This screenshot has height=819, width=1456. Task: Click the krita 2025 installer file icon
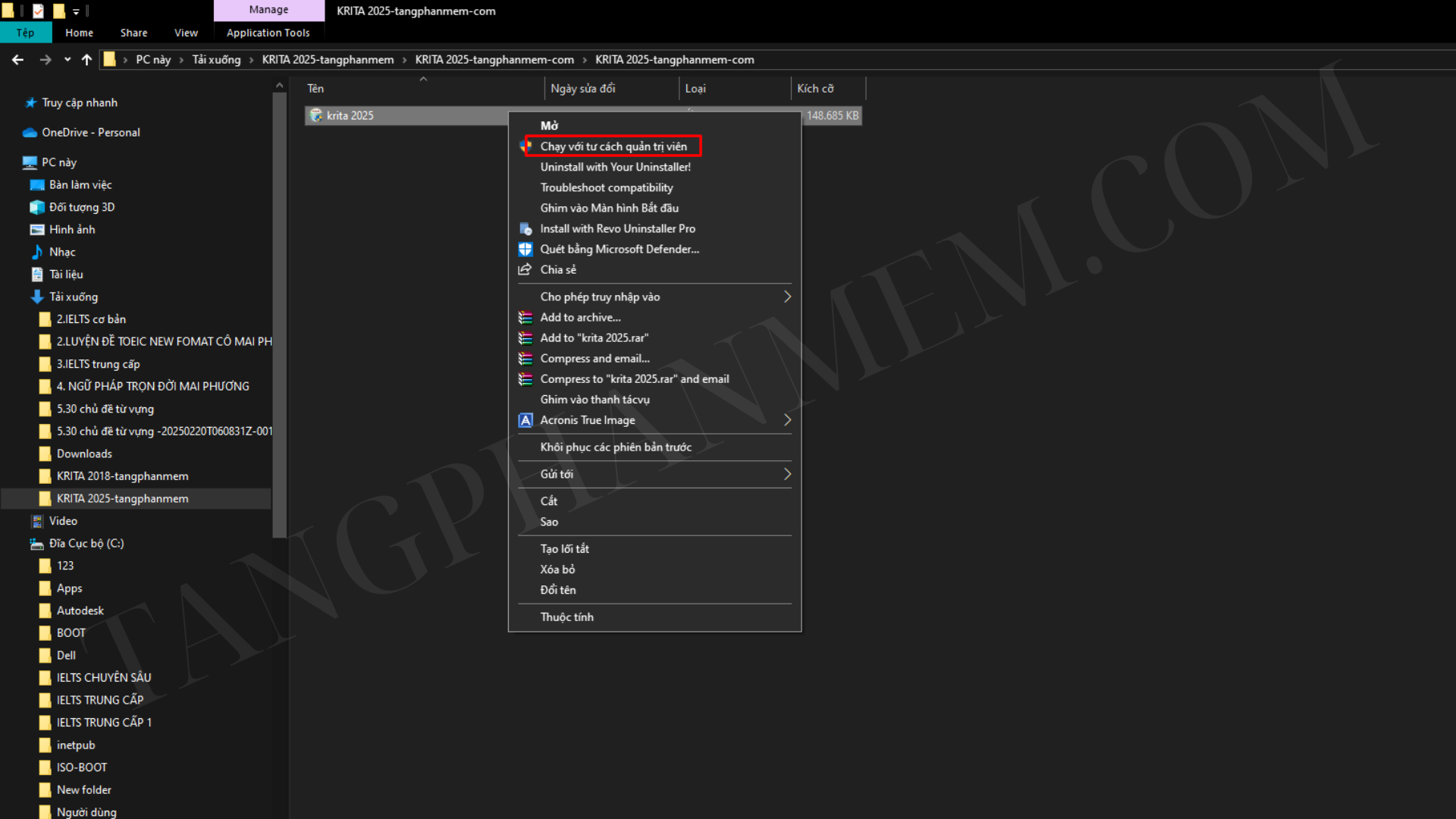316,115
